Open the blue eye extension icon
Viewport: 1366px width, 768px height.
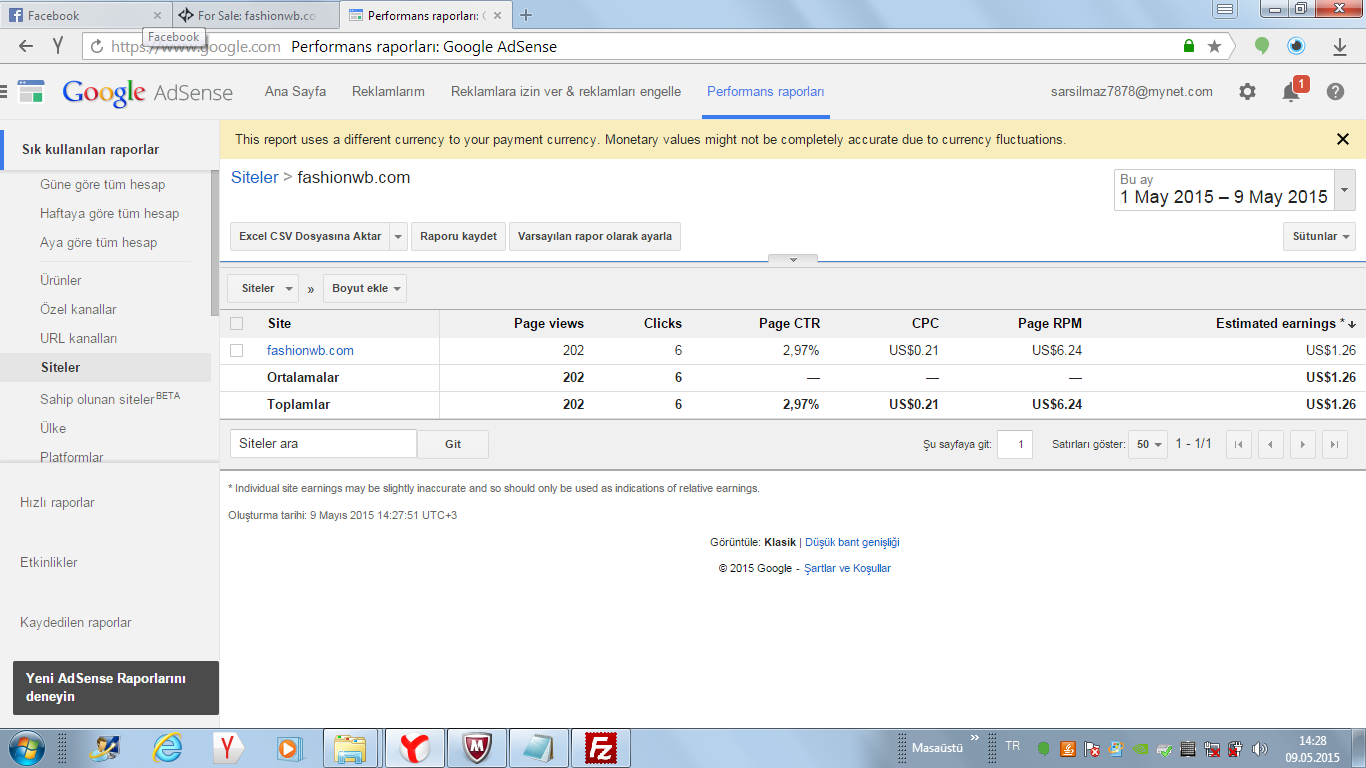(x=1296, y=46)
